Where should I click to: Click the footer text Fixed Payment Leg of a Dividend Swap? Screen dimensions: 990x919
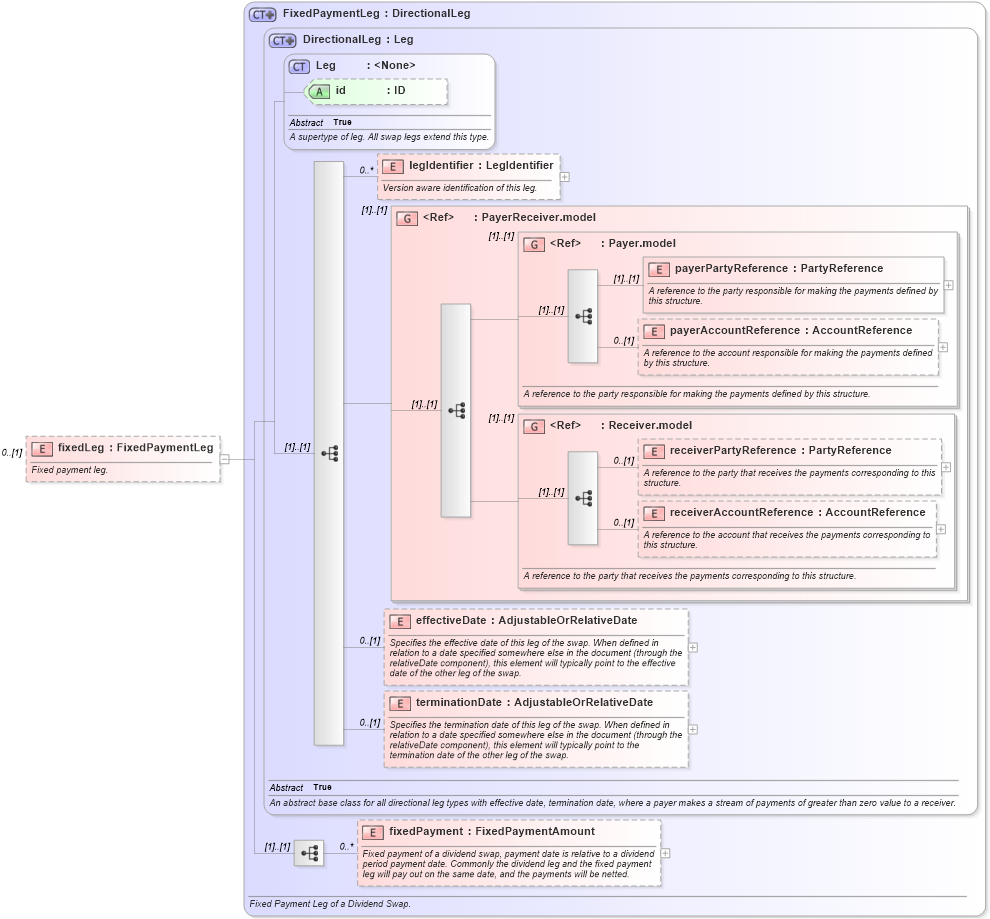point(330,903)
